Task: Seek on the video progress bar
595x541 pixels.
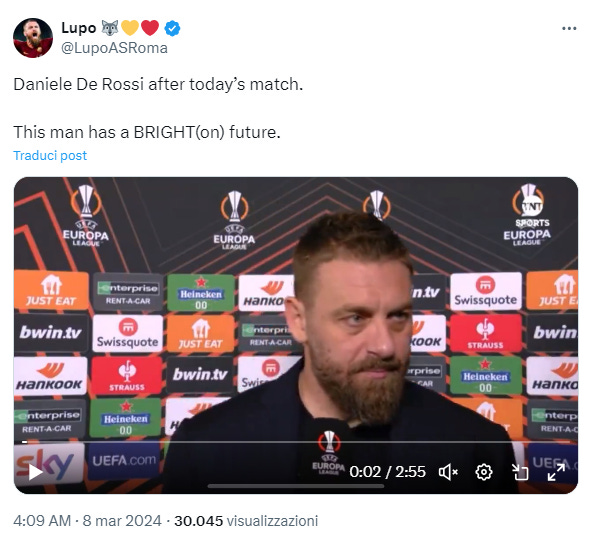Action: (x=296, y=442)
